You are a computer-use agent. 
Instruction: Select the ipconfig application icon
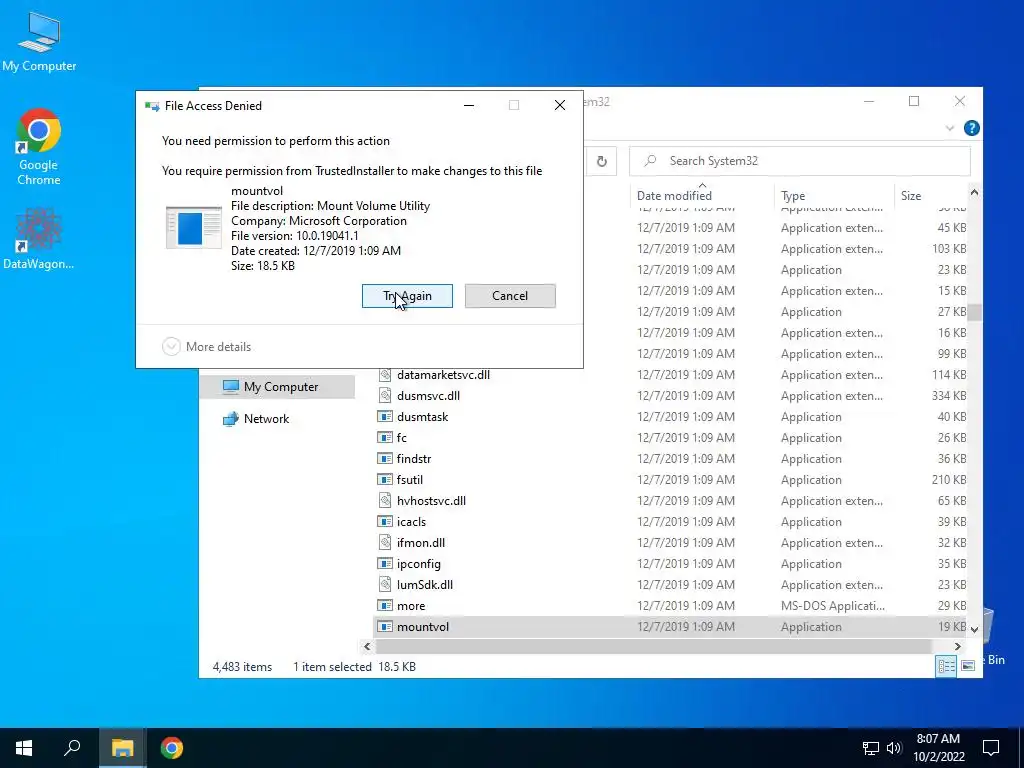point(385,564)
